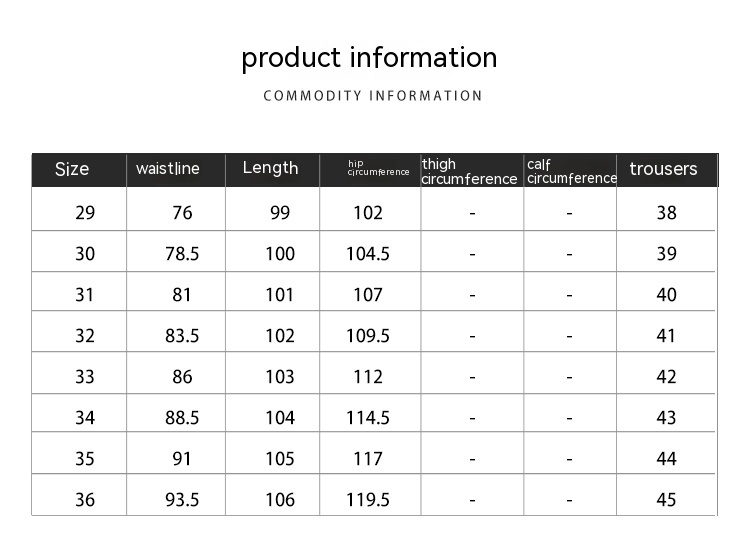Click the waistline value 91
Image resolution: width=750 pixels, height=533 pixels.
coord(182,459)
